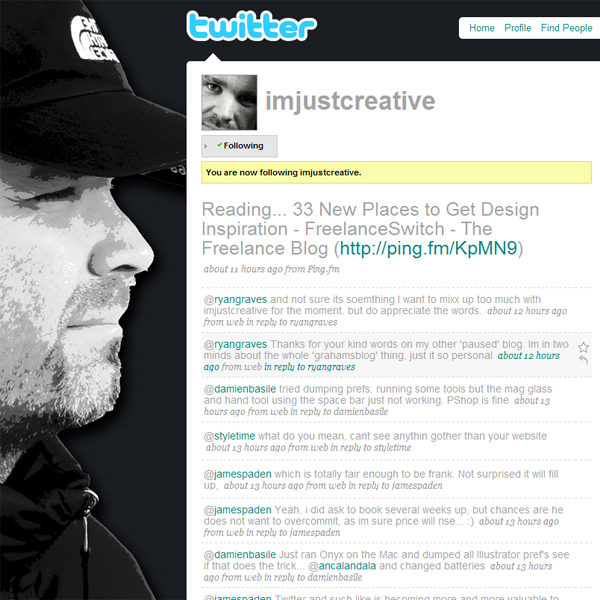The image size is (600, 600).
Task: Open the Home menu item
Action: (482, 28)
